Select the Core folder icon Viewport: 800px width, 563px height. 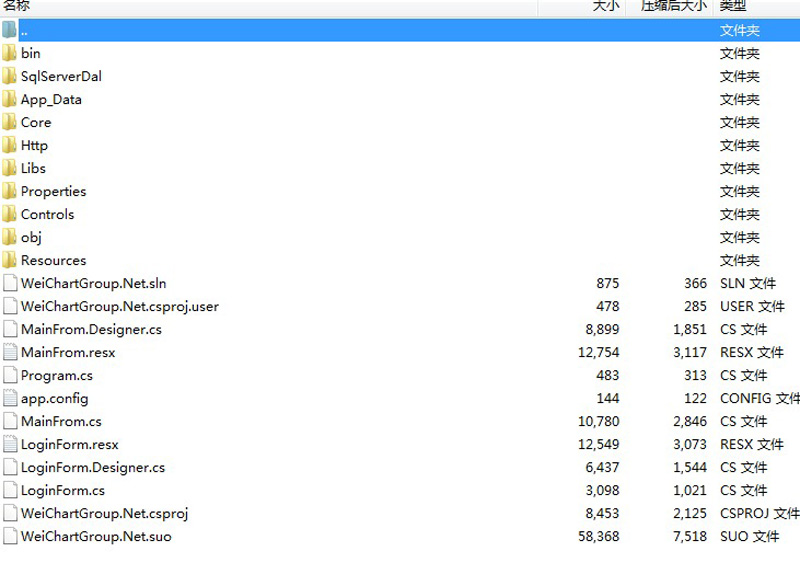pyautogui.click(x=9, y=122)
